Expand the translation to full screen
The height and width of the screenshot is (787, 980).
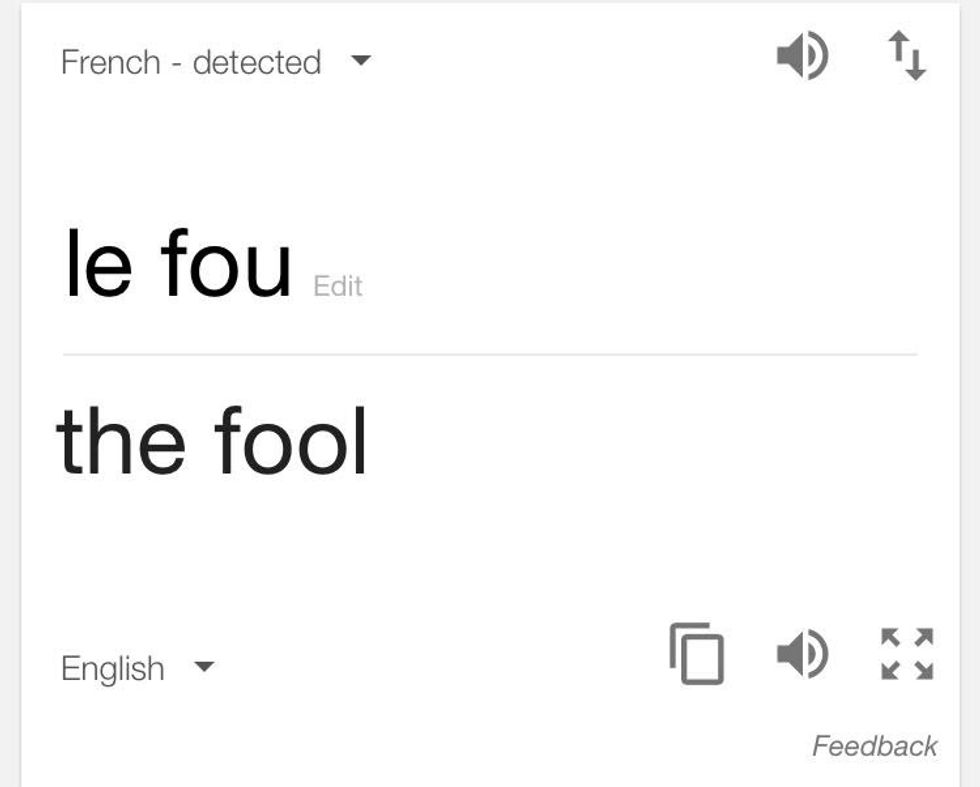[907, 654]
